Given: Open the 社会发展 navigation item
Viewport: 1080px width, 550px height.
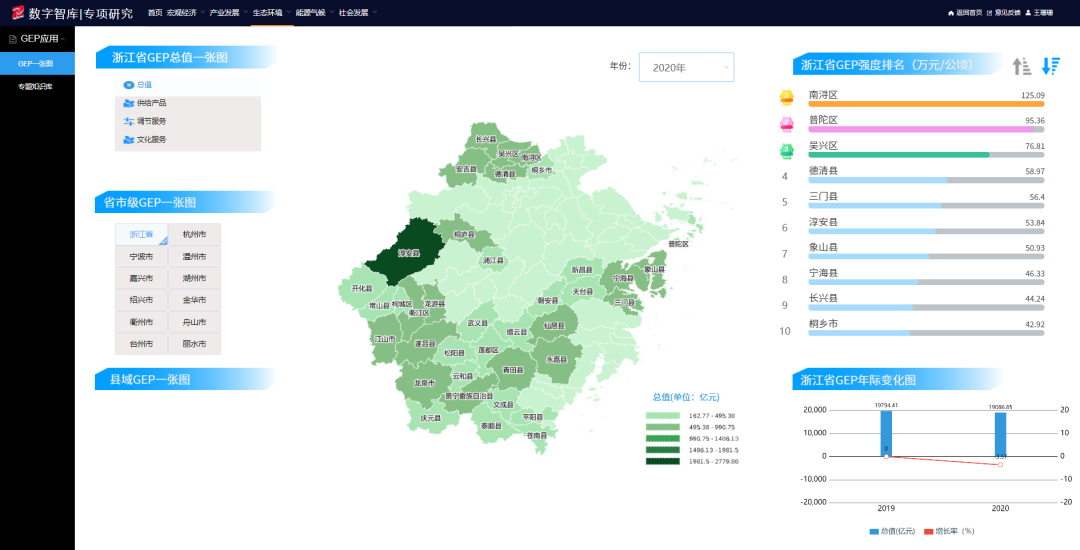Looking at the screenshot, I should coord(353,12).
